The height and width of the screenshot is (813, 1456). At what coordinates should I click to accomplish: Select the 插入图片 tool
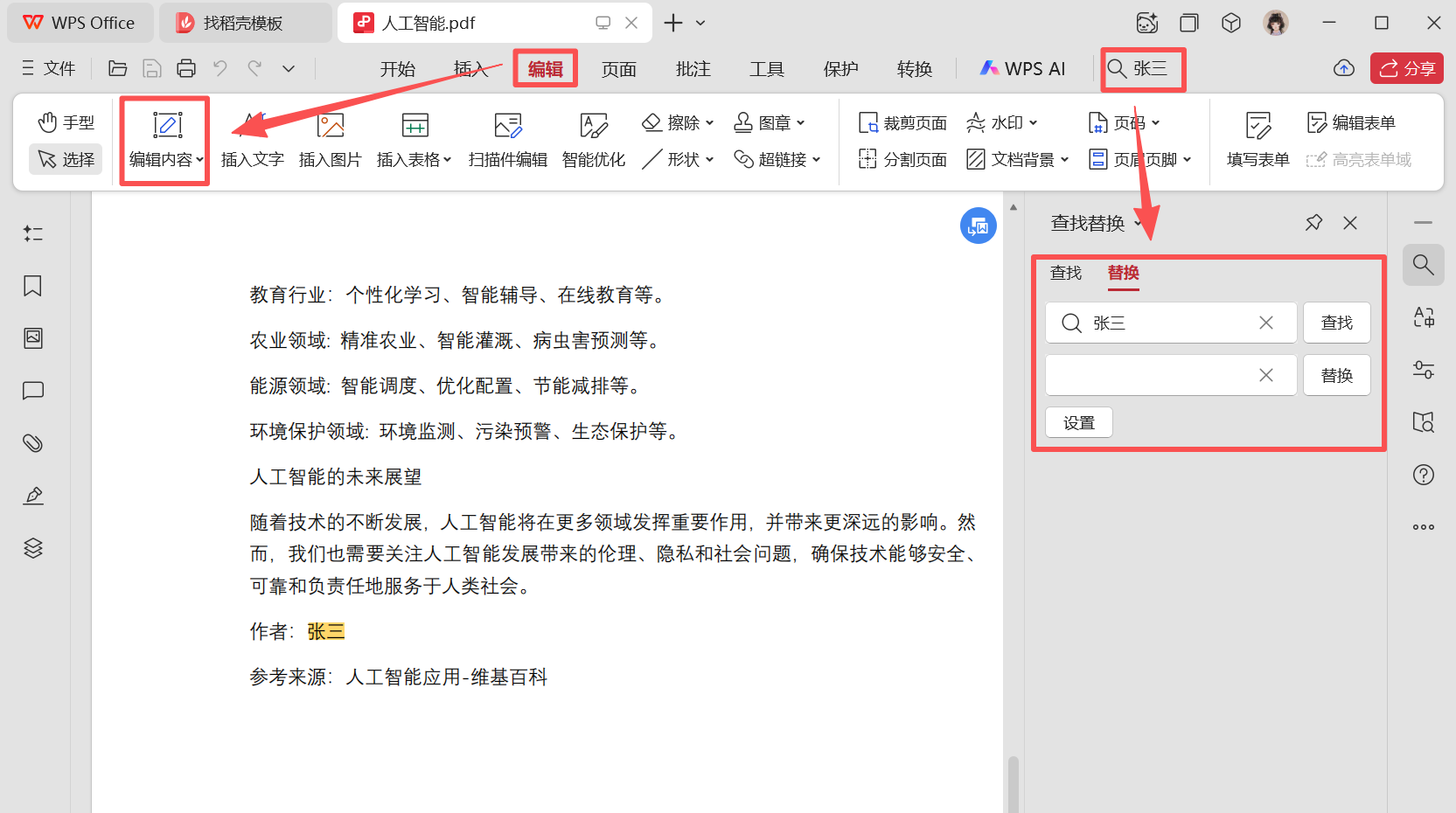tap(330, 140)
